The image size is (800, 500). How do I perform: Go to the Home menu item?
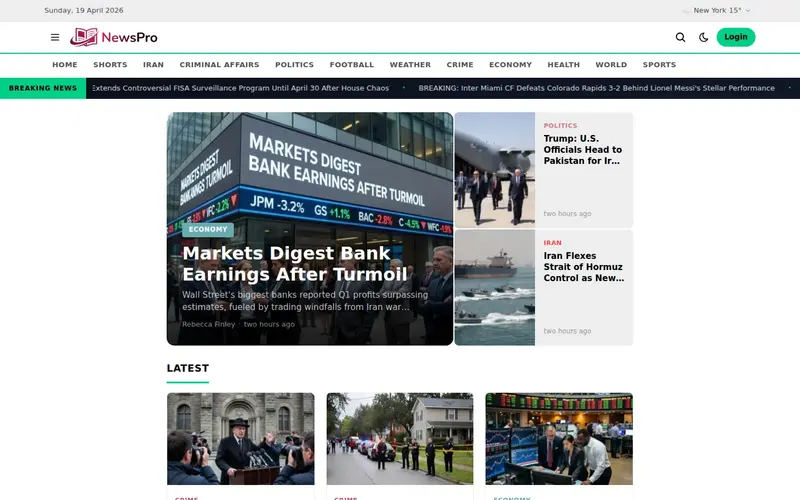65,65
